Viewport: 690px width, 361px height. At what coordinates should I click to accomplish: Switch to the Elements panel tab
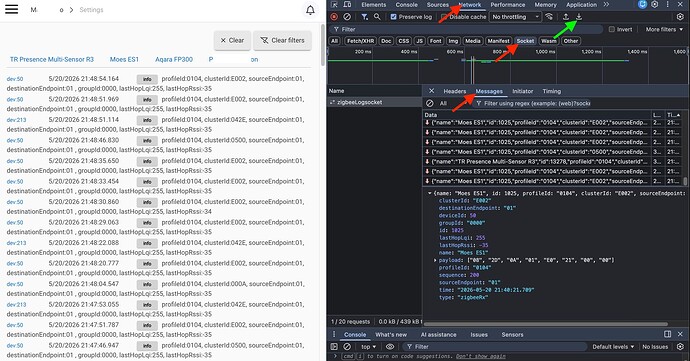[374, 4]
